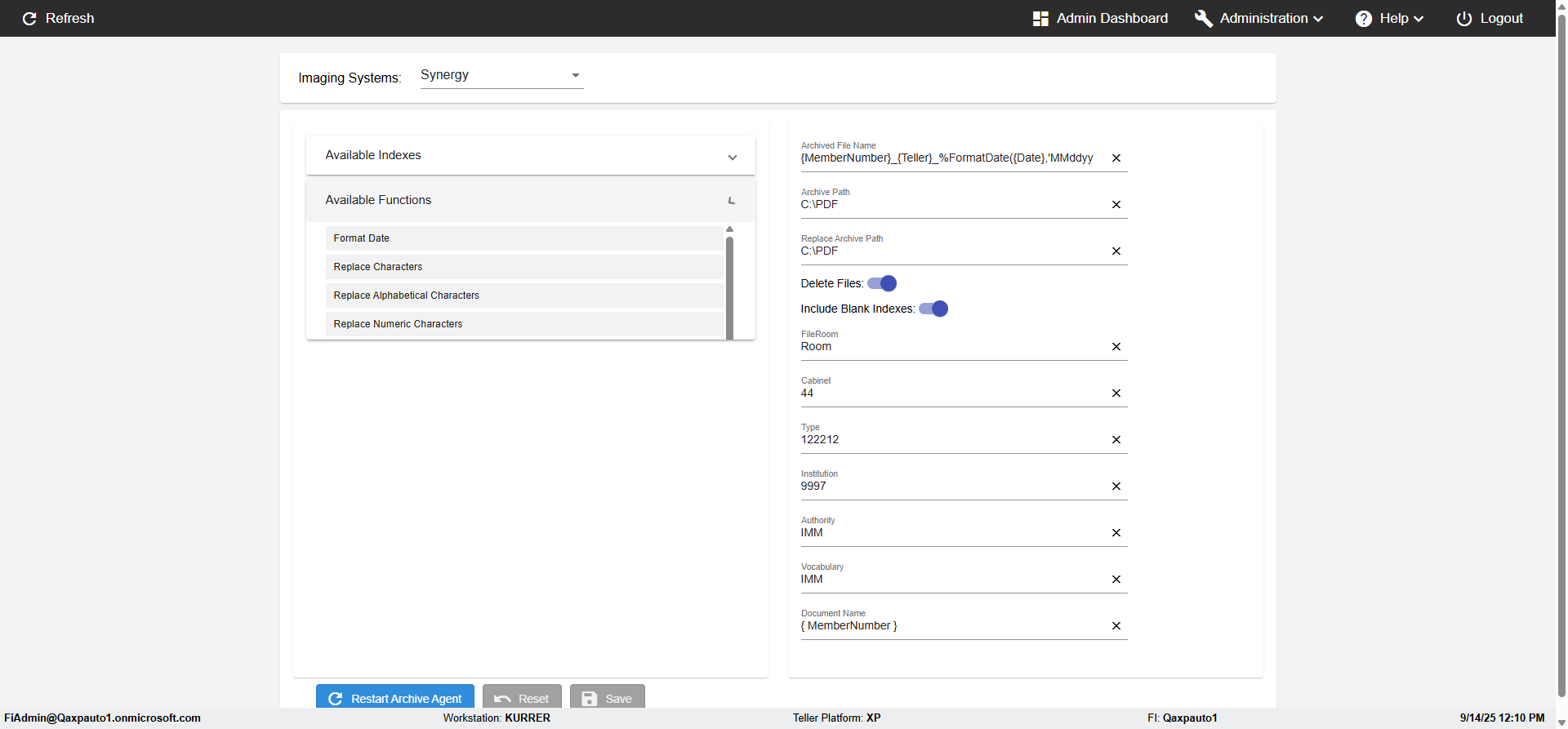Click the Refresh icon in the top bar

coord(29,19)
